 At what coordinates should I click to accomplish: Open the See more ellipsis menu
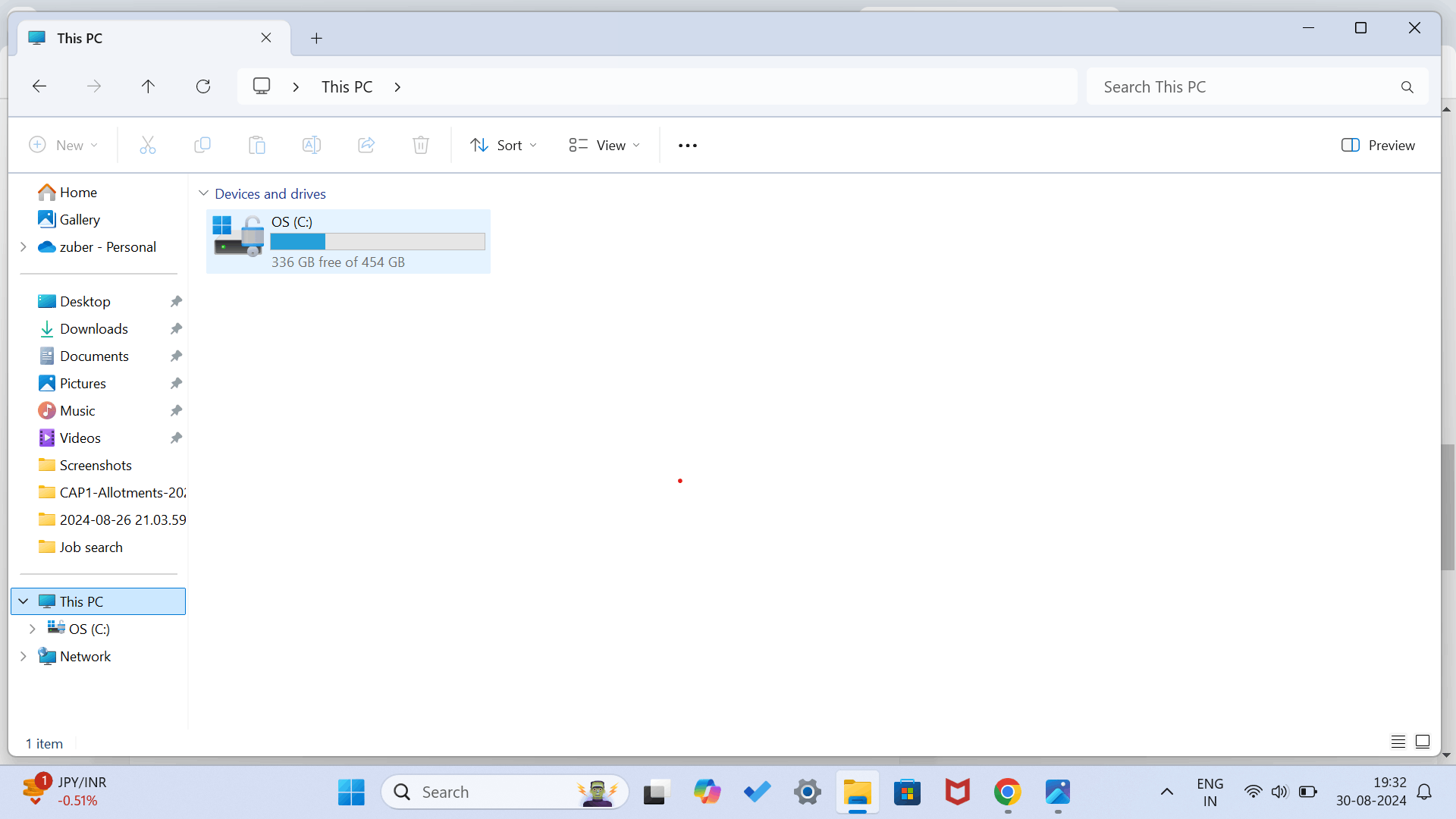tap(688, 145)
